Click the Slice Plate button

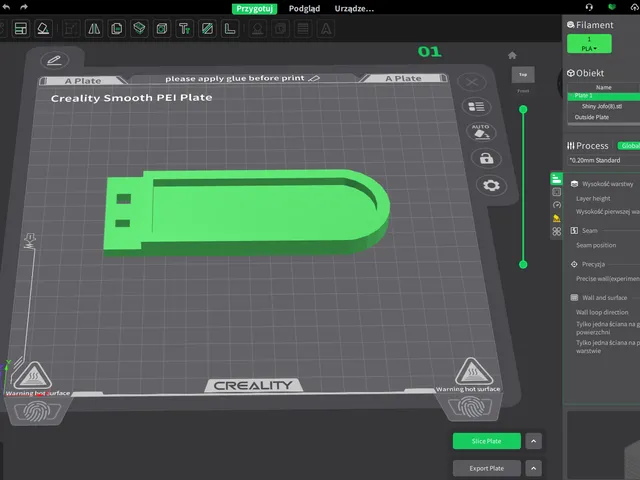(487, 441)
